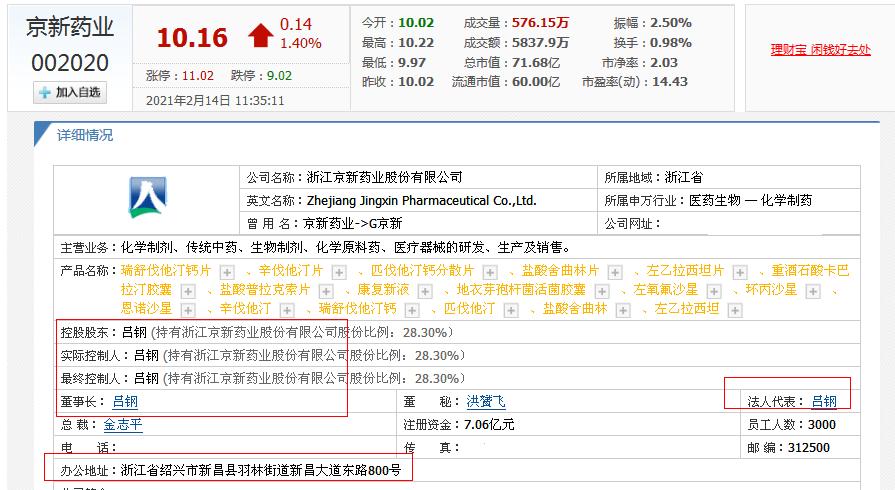Screen dimensions: 895x490
Task: Select stock code 002020
Action: pos(70,63)
